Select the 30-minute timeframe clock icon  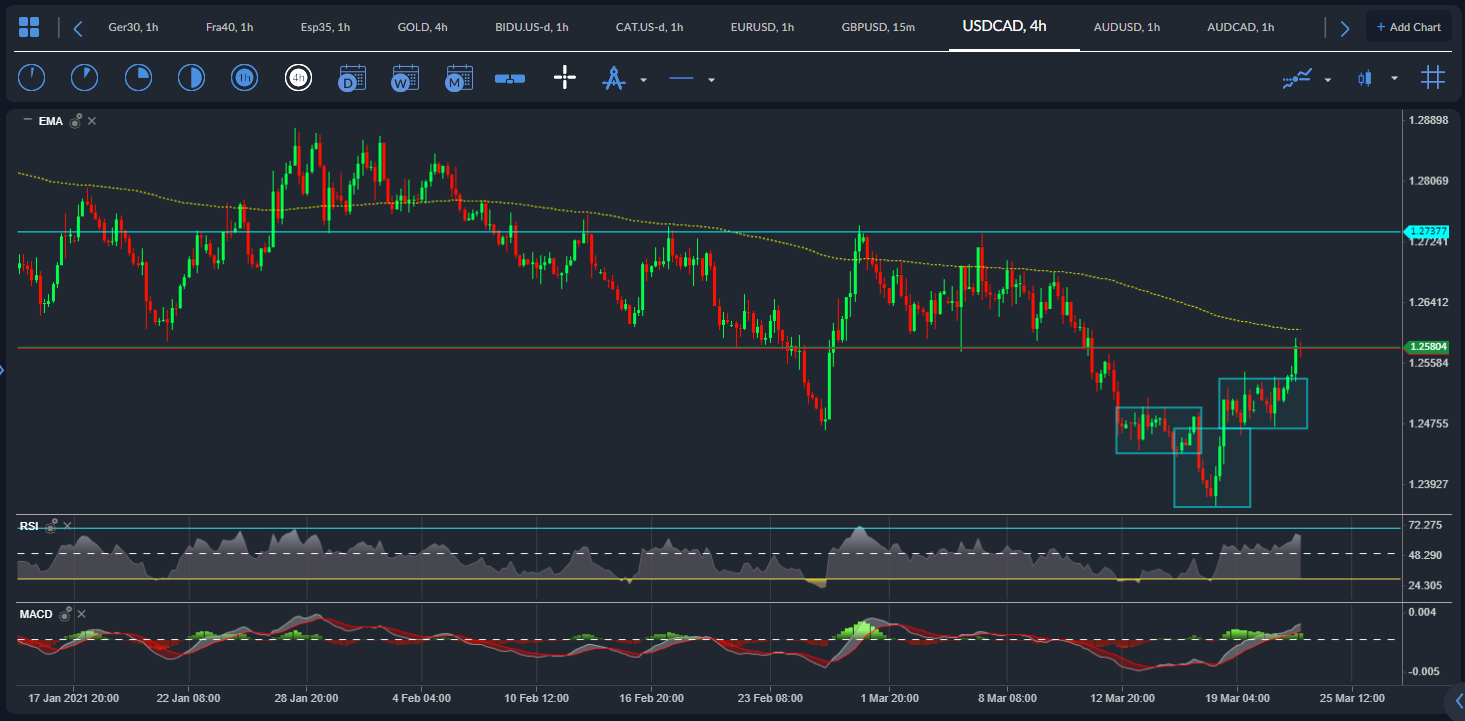coord(191,78)
